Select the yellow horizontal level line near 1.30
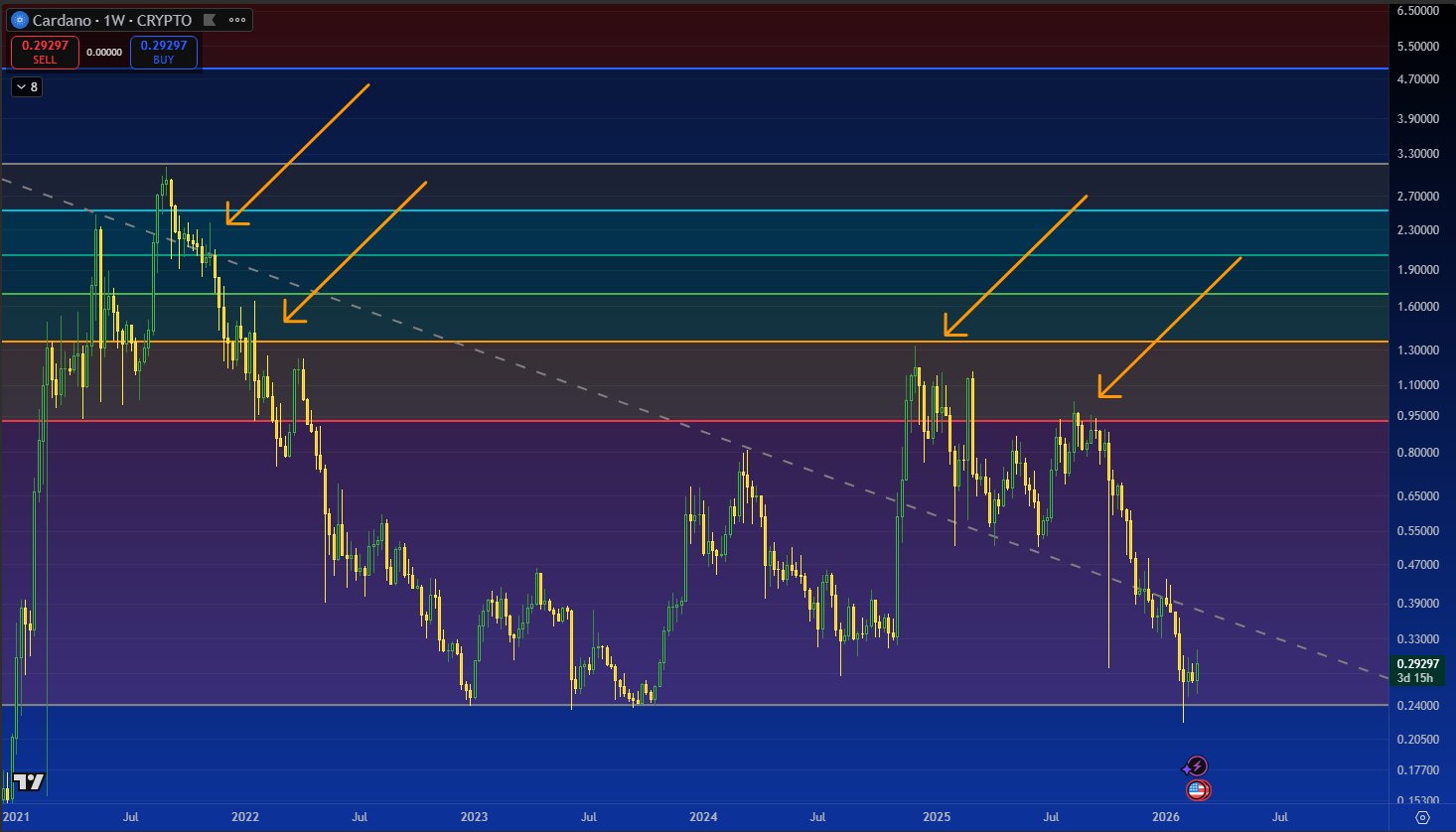This screenshot has width=1456, height=832. [x=596, y=341]
